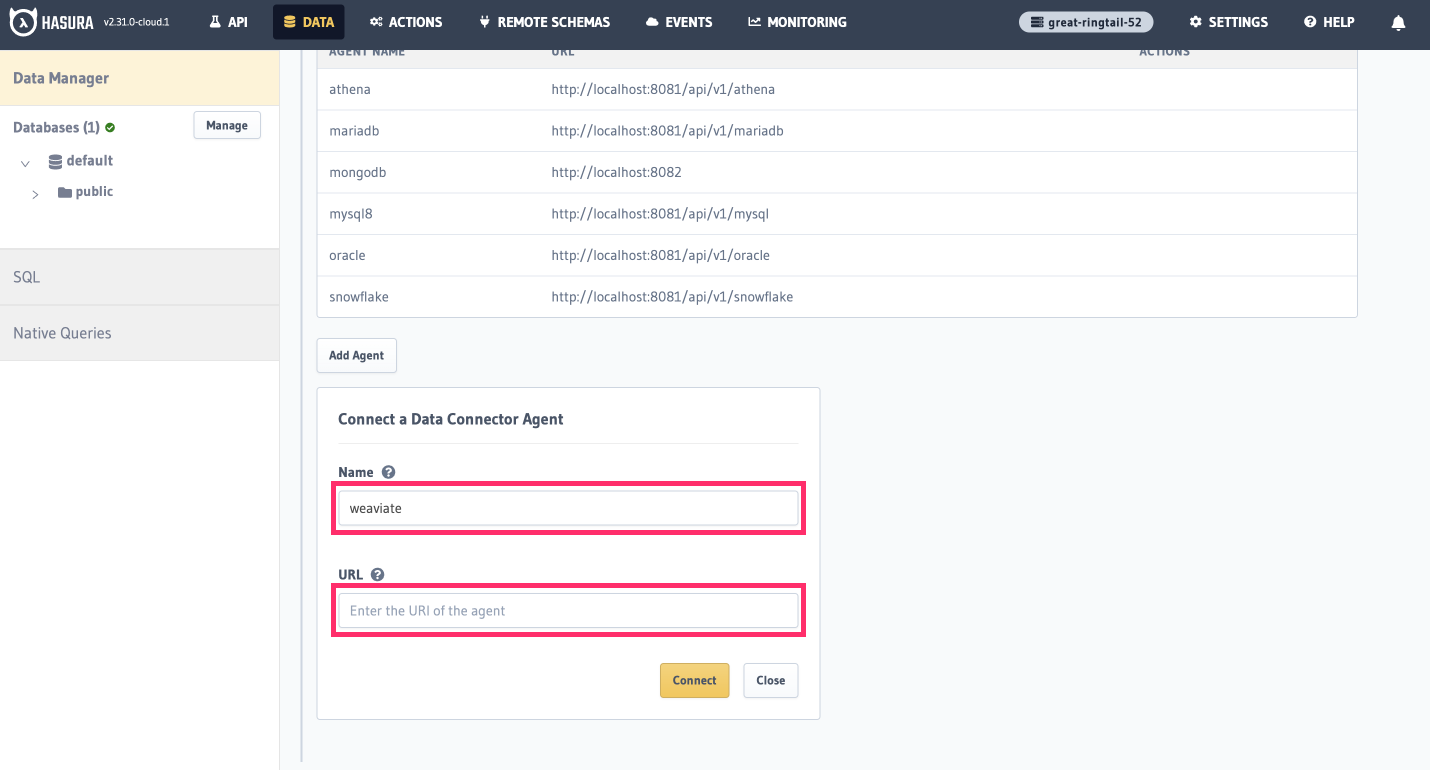Click the help icon beside URL
This screenshot has width=1430, height=770.
click(x=377, y=574)
